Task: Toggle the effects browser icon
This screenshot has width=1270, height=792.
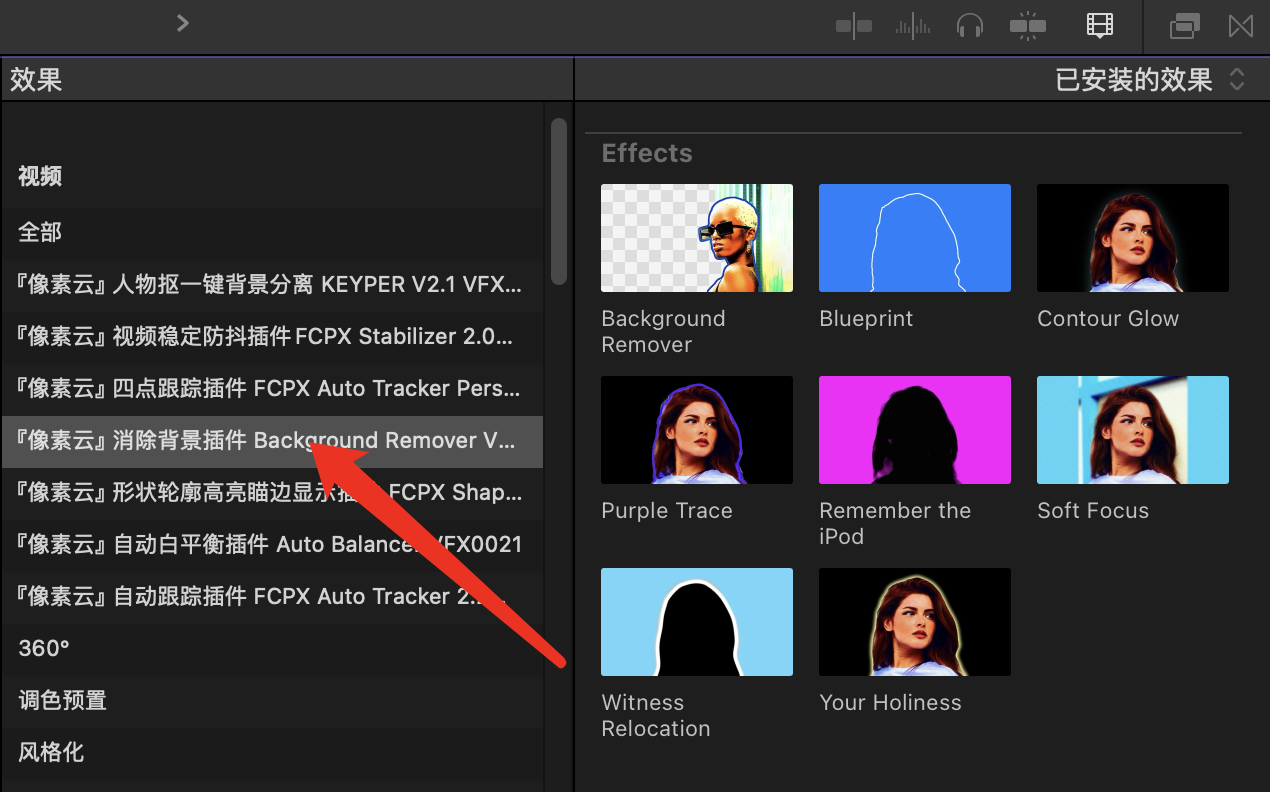Action: click(x=1185, y=26)
